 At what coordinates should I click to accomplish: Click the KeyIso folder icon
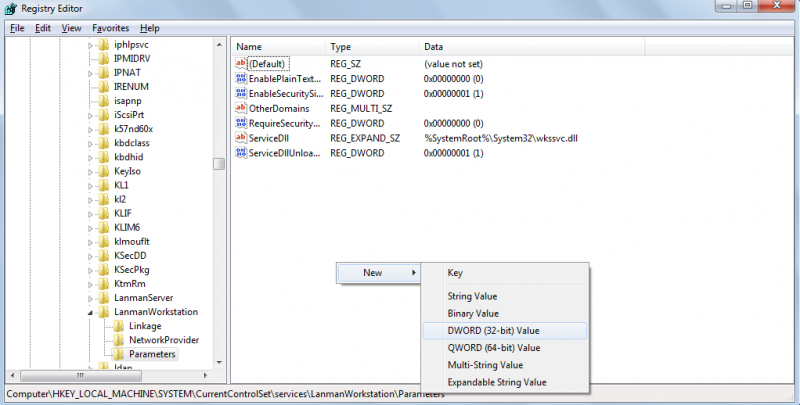[104, 171]
